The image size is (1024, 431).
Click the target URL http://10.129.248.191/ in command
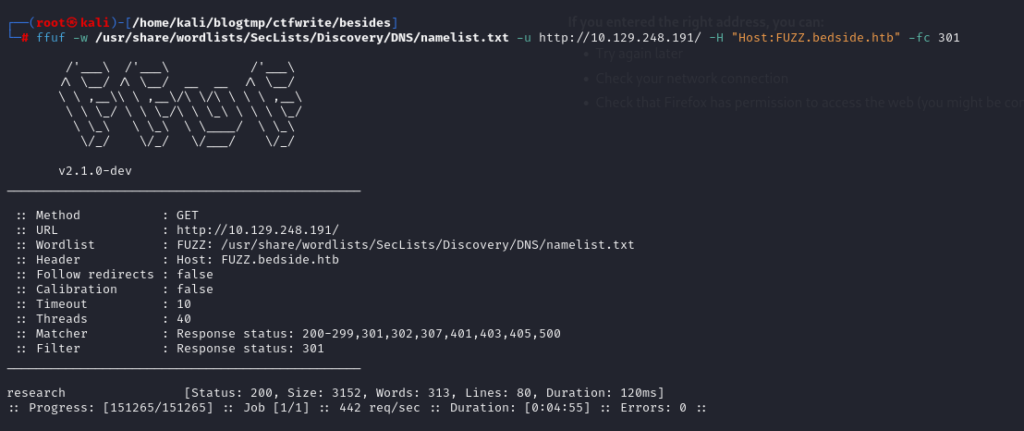pos(620,37)
